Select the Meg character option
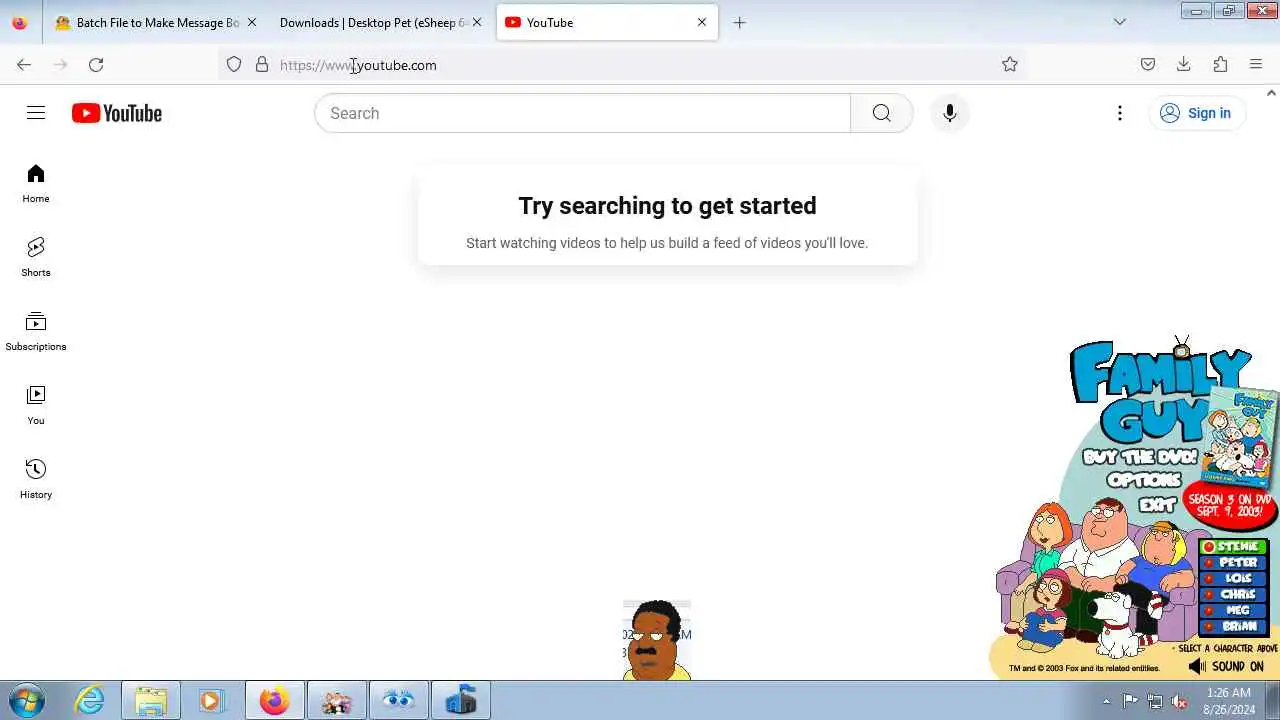 click(x=1235, y=611)
